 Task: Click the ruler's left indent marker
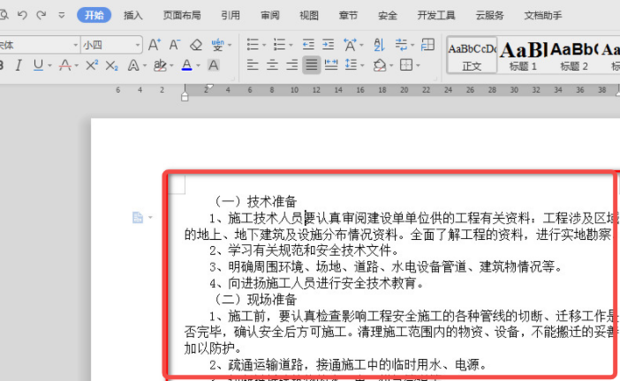185,97
